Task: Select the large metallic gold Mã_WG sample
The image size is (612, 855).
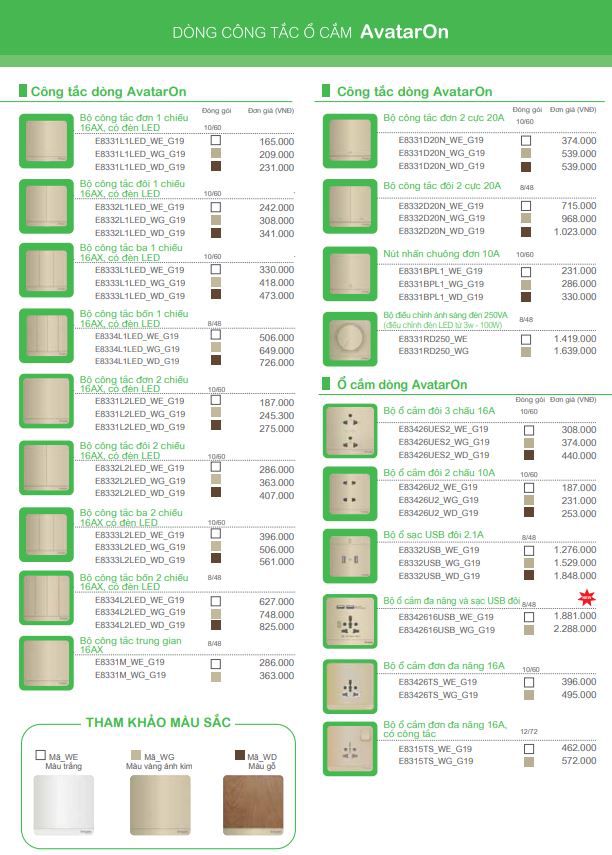Action: click(160, 805)
